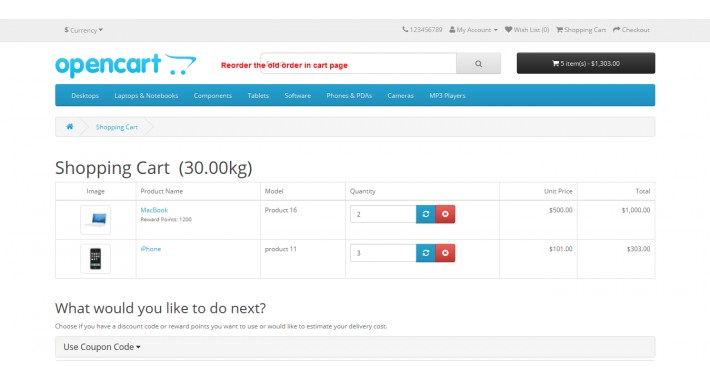710x380 pixels.
Task: Click the MacBook total $1,000.00
Action: point(636,210)
